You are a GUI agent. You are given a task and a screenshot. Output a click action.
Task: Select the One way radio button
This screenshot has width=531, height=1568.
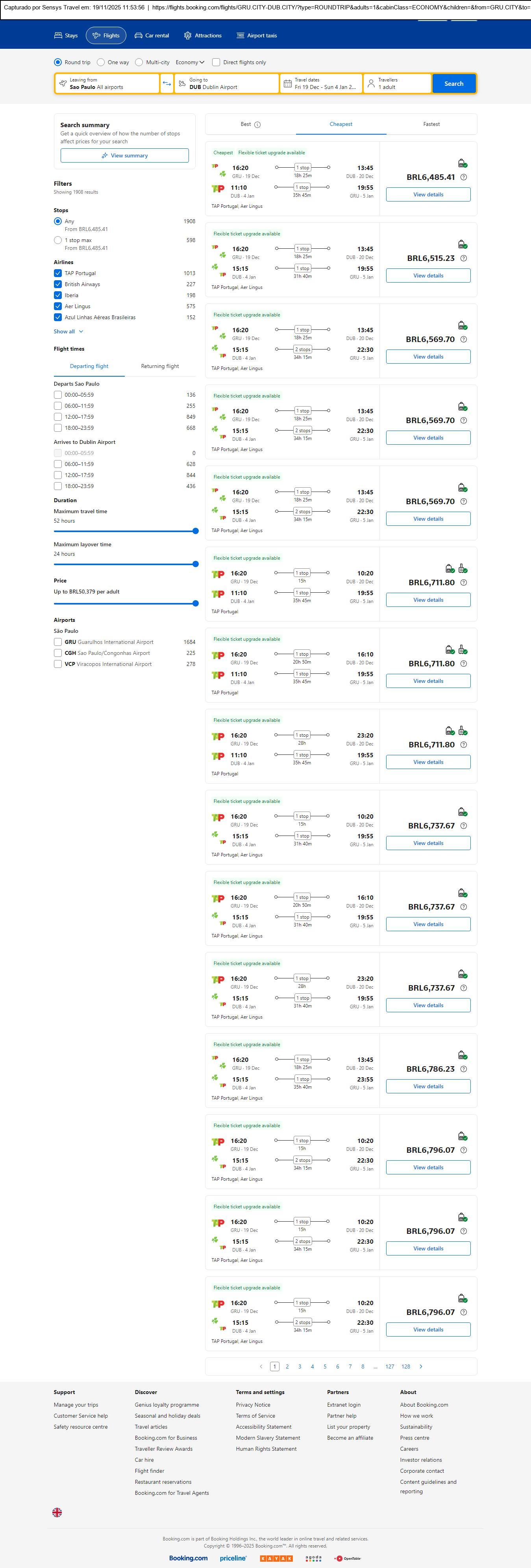[x=101, y=62]
